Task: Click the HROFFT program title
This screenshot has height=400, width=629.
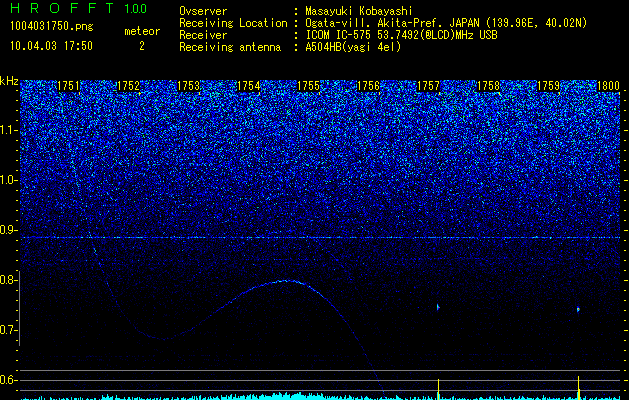Action: (x=62, y=8)
